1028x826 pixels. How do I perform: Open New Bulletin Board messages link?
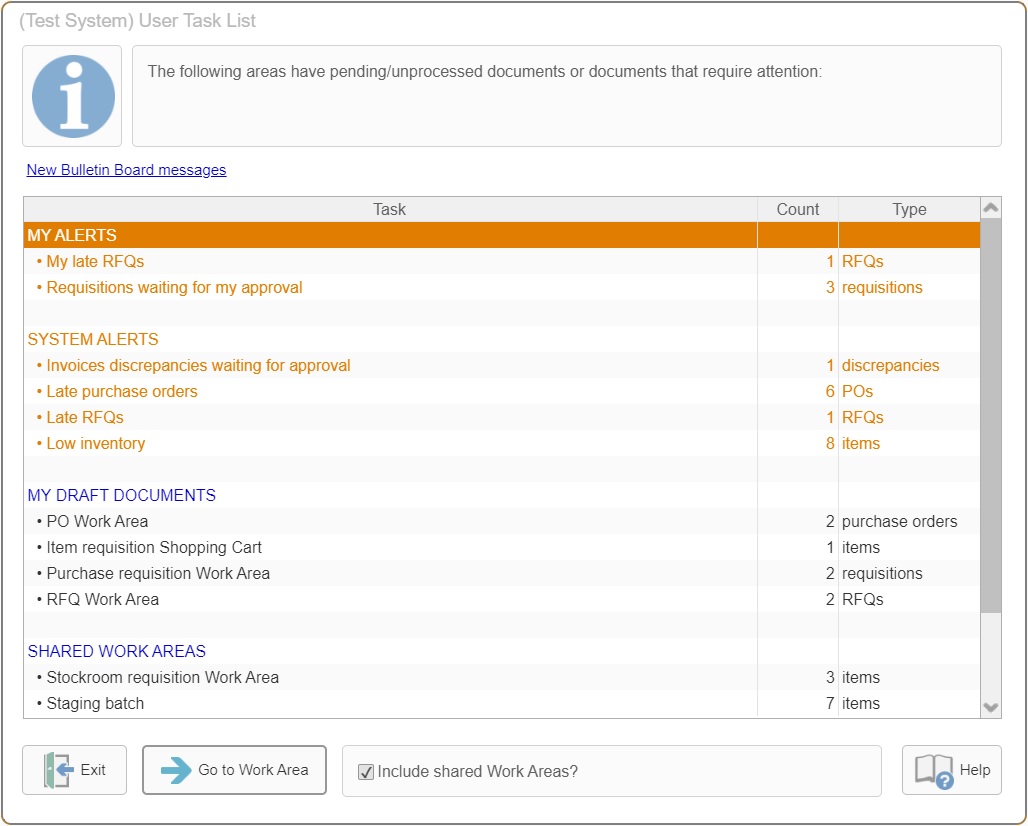click(x=126, y=170)
